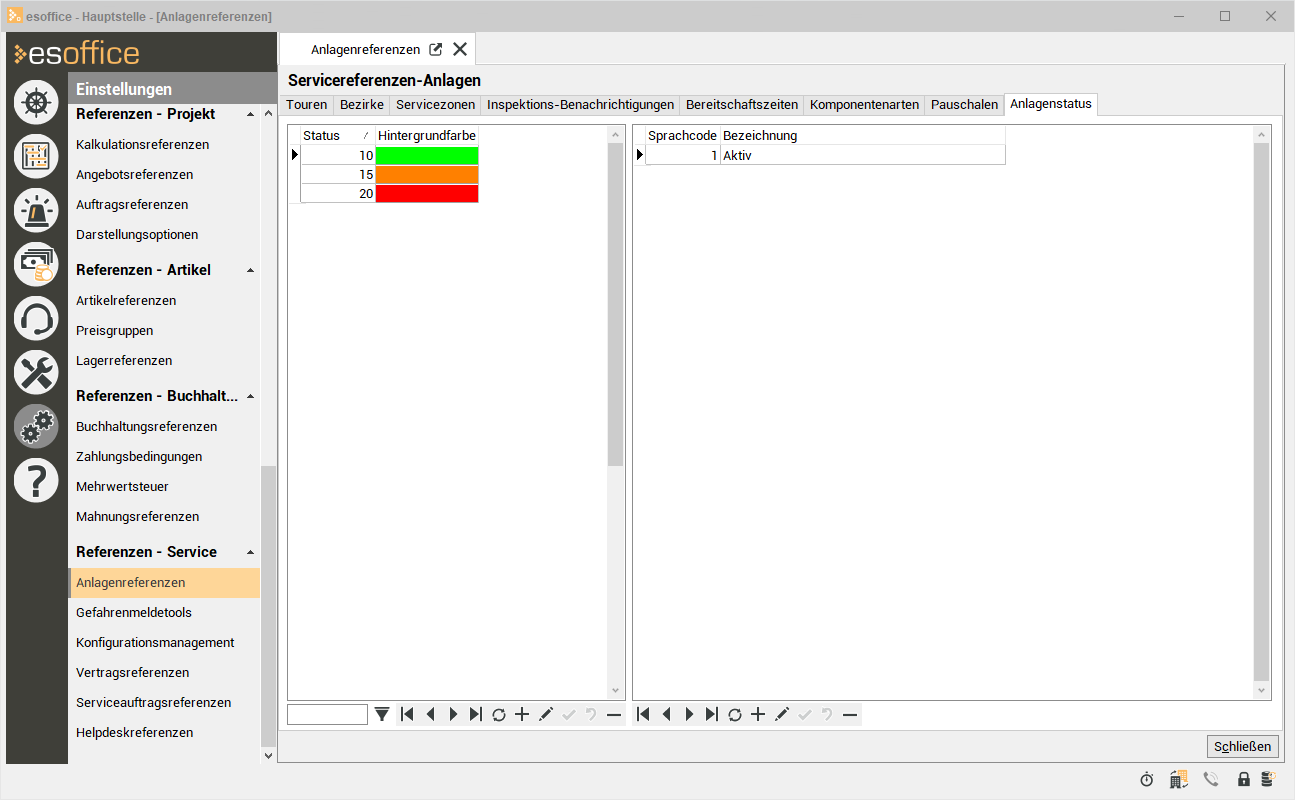1295x800 pixels.
Task: Collapse the Referenzen - Buchhaltung section
Action: pyautogui.click(x=250, y=396)
